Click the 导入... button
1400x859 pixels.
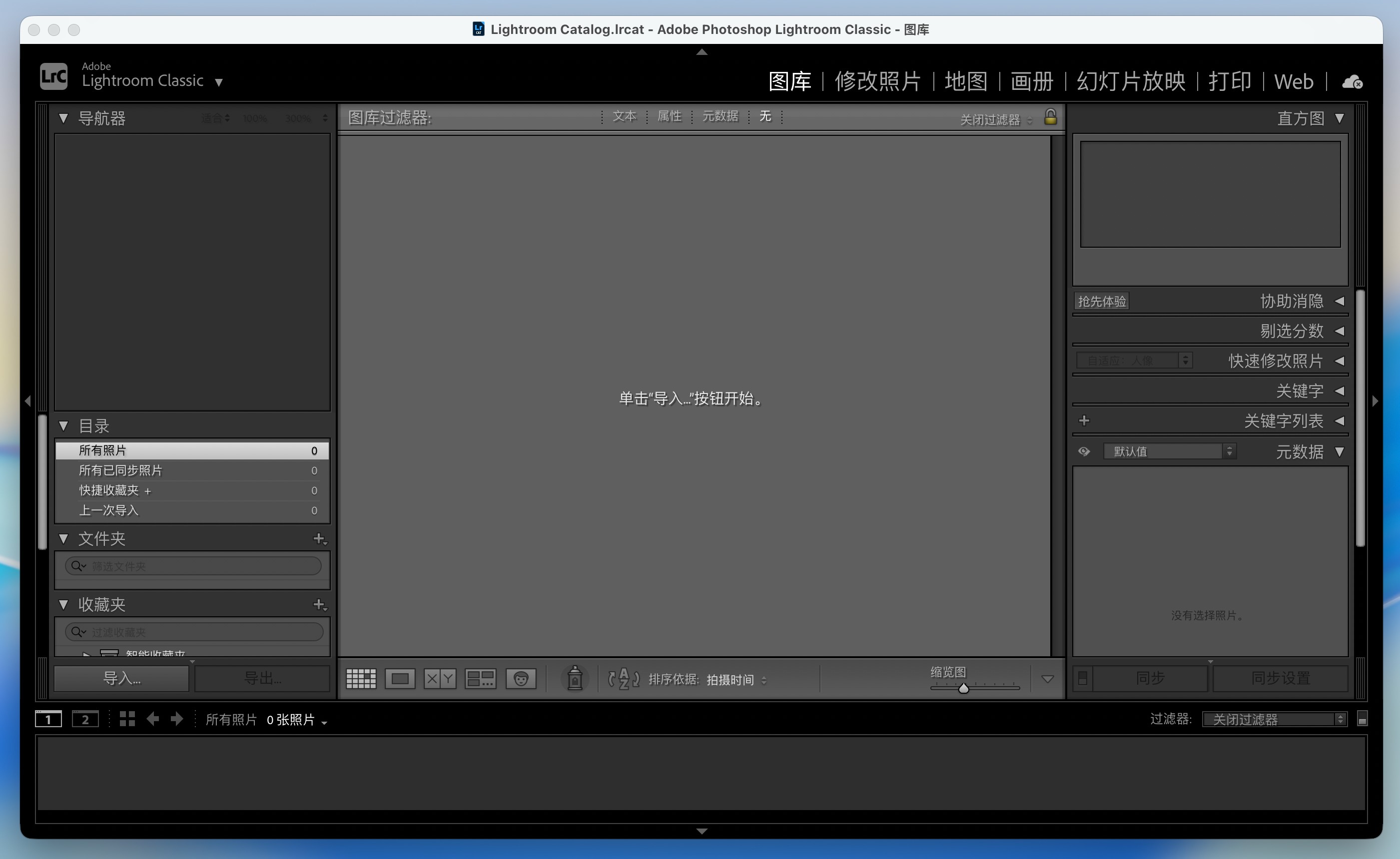(121, 678)
